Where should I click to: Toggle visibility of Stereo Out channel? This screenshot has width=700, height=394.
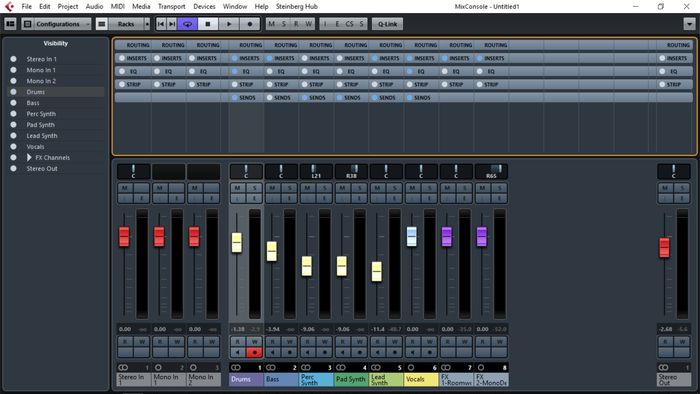pos(13,169)
